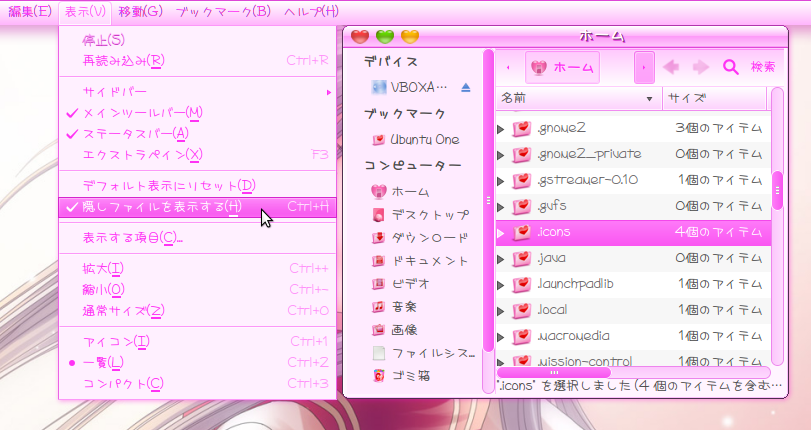Expand the .launchpadlib folder row
The width and height of the screenshot is (811, 430).
[x=501, y=285]
